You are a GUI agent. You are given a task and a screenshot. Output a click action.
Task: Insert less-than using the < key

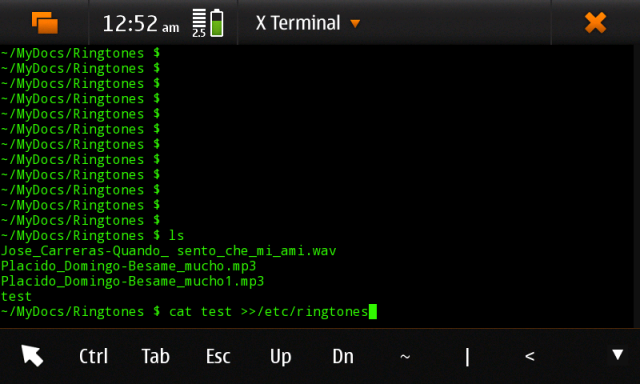tap(529, 357)
